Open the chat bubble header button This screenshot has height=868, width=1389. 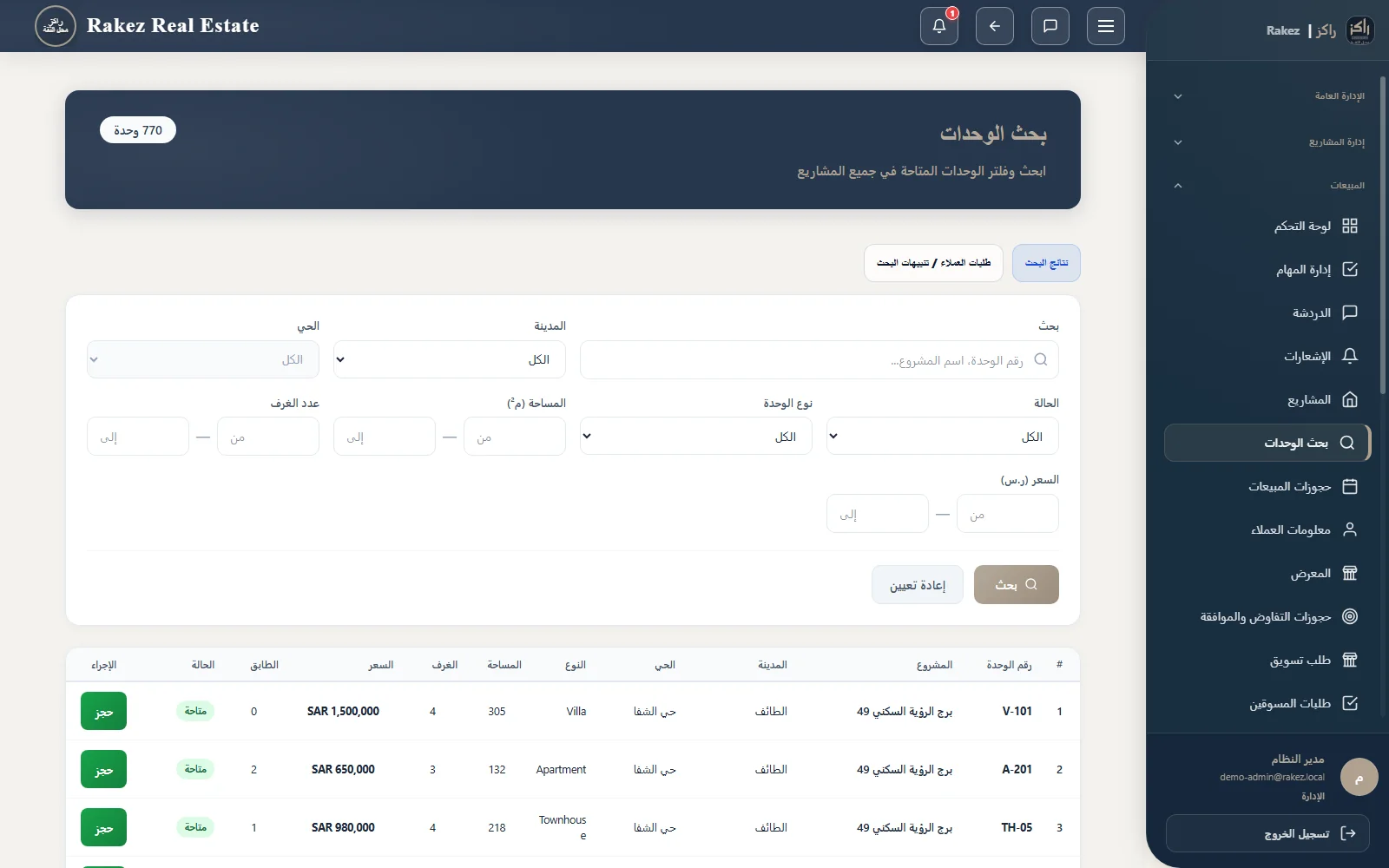click(1050, 26)
